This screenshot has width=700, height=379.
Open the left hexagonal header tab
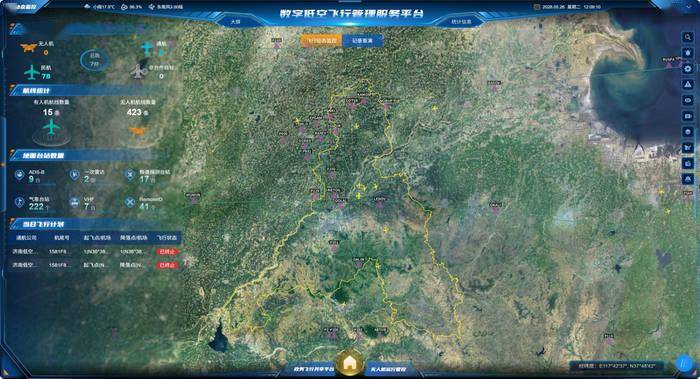click(x=236, y=21)
